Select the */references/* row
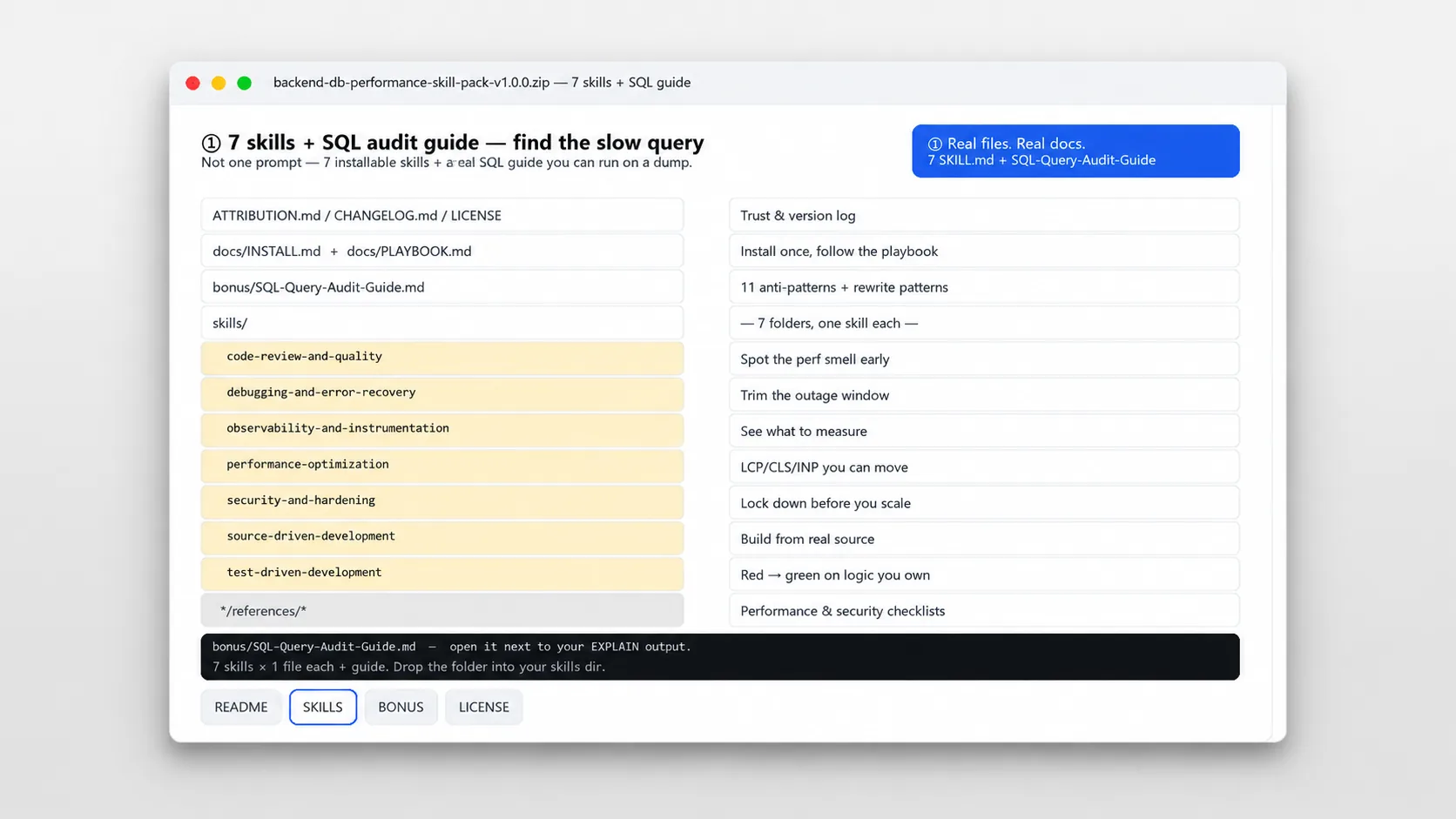This screenshot has width=1456, height=819. tap(442, 610)
